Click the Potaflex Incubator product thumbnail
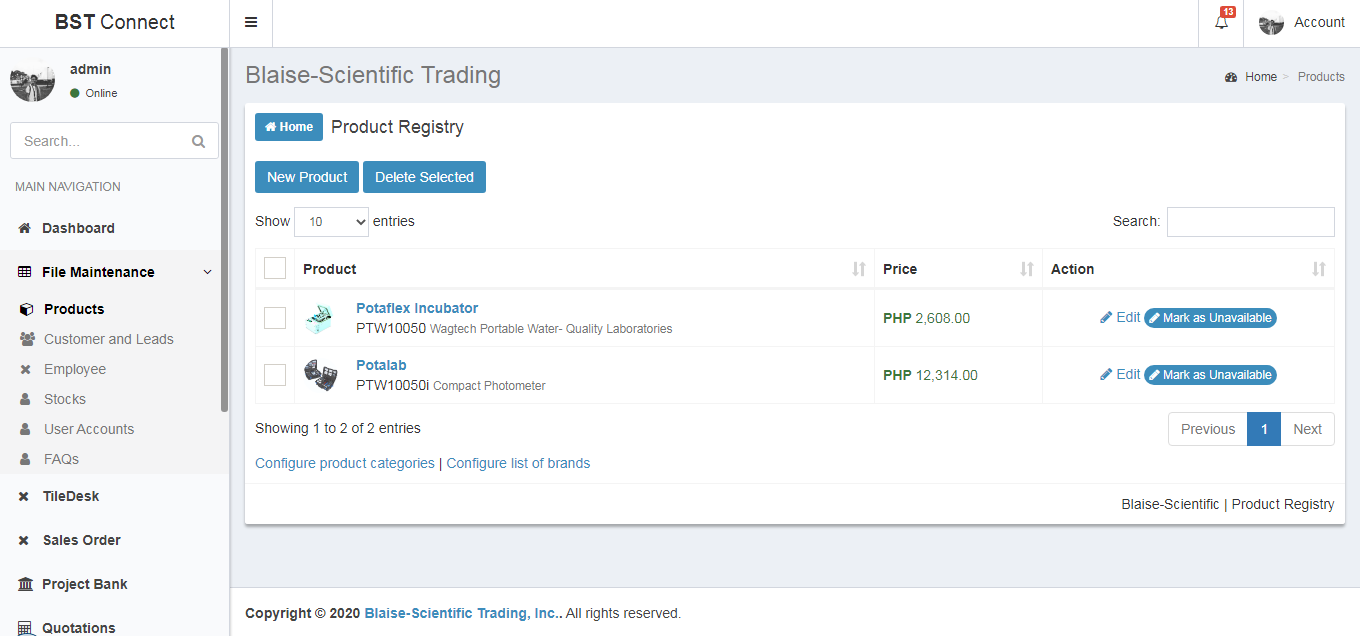This screenshot has height=636, width=1360. [321, 318]
